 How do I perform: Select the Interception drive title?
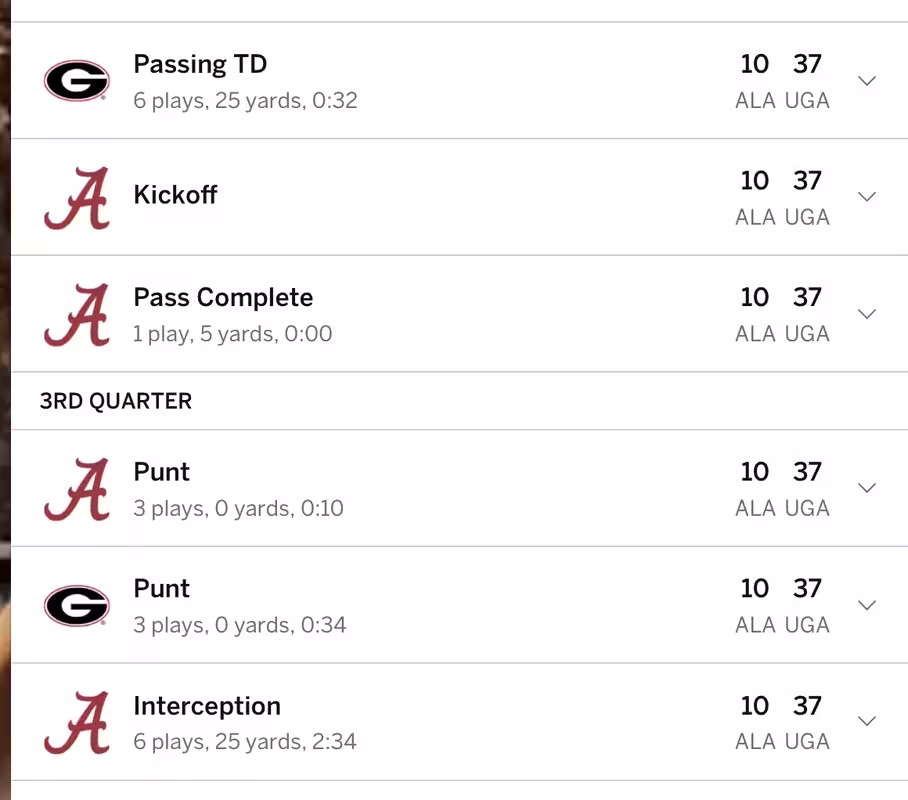(x=207, y=706)
